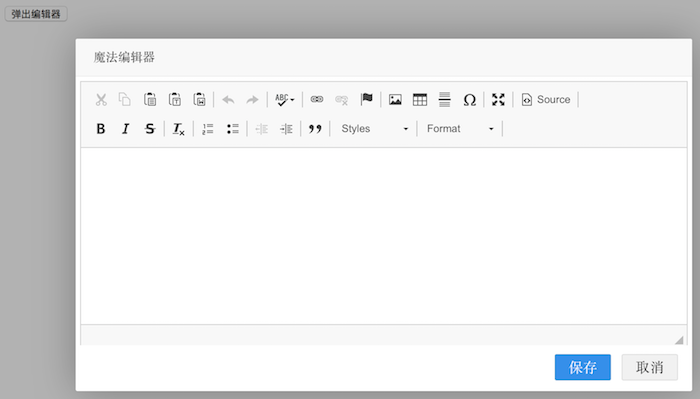Toggle numbered list

point(208,129)
